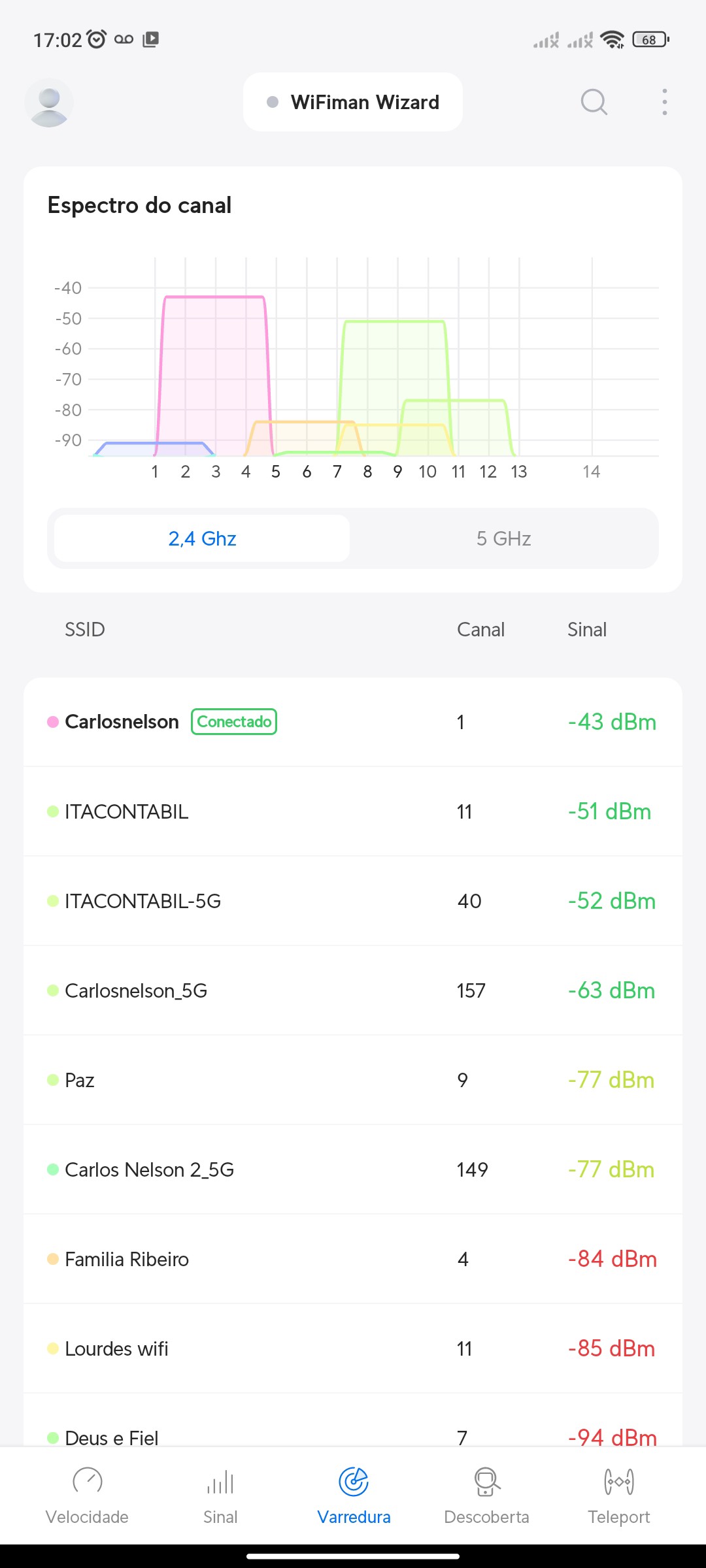Open the Sinal signal bars tab
This screenshot has height=1568, width=706.
tap(220, 1494)
